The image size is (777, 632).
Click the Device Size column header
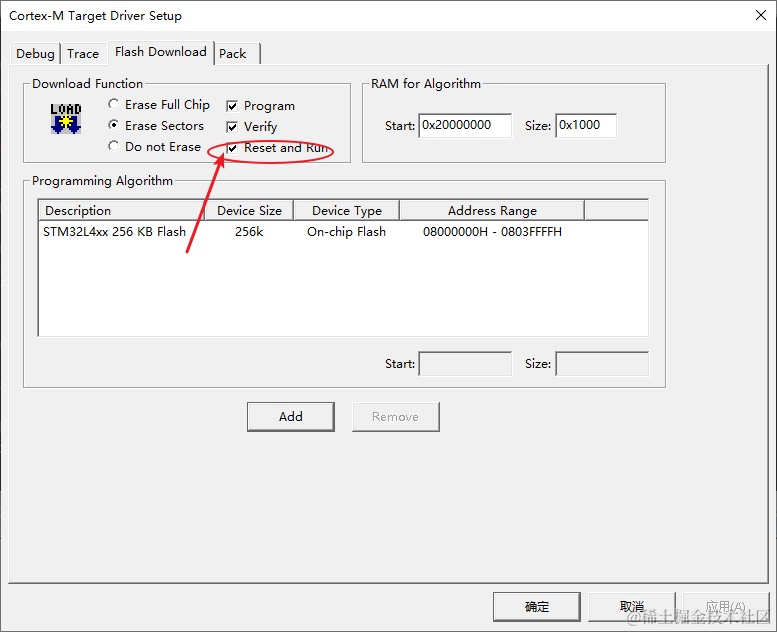tap(249, 211)
